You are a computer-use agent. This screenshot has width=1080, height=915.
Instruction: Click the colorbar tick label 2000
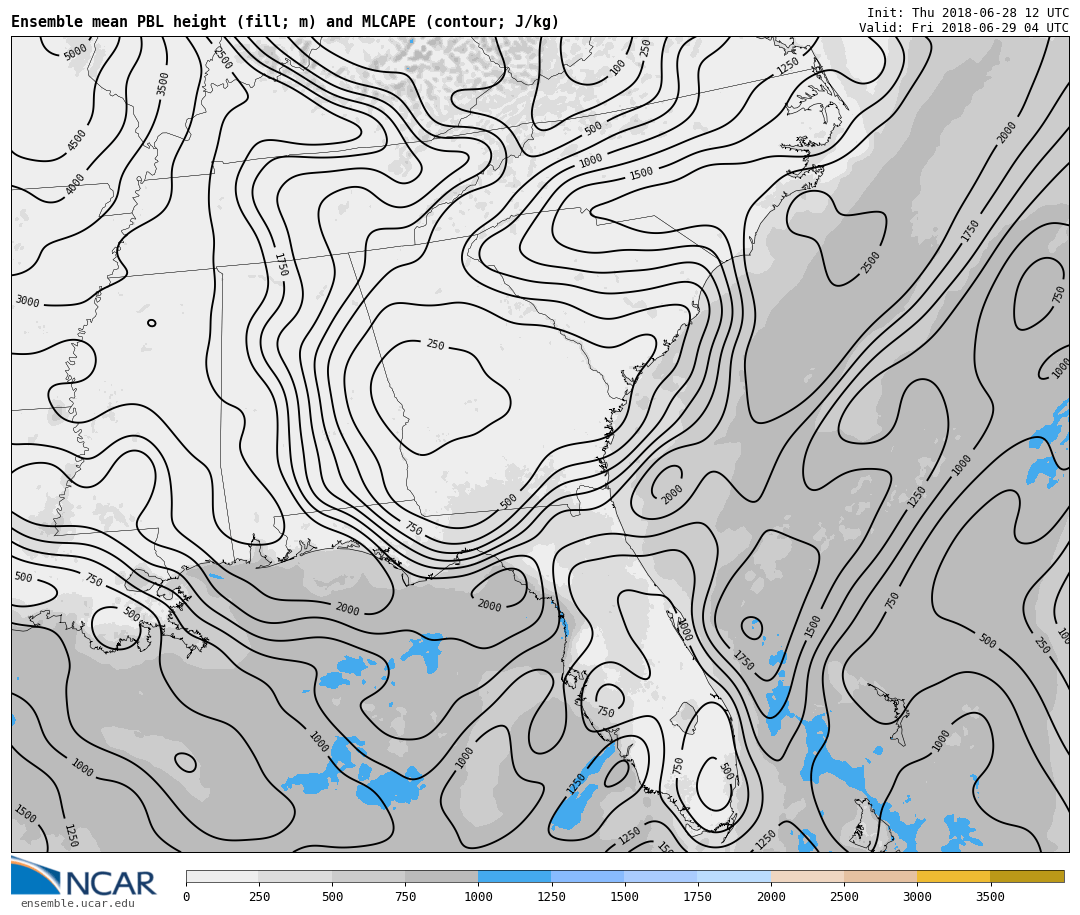coord(771,896)
